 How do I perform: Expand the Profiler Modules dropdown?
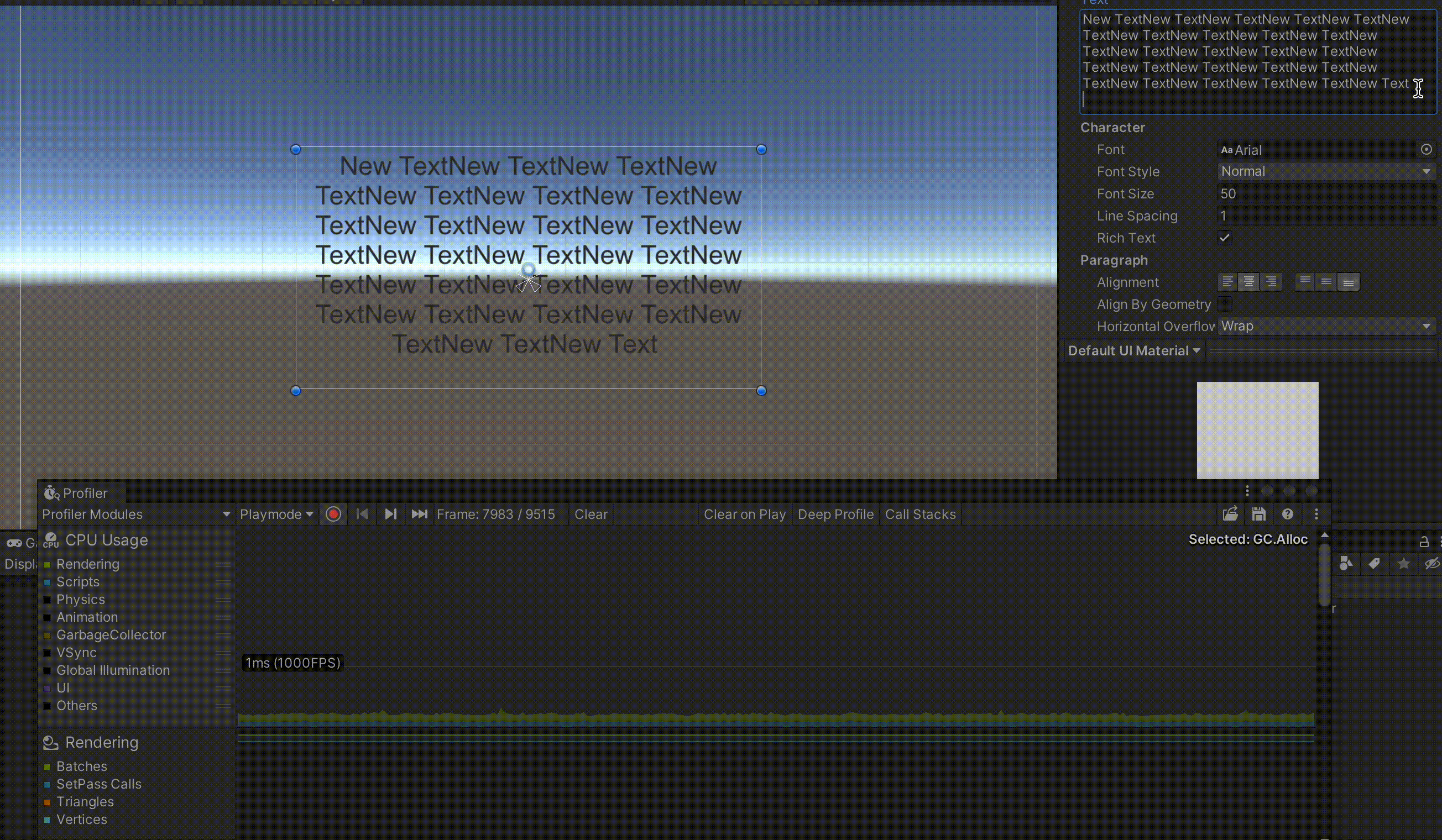(136, 514)
